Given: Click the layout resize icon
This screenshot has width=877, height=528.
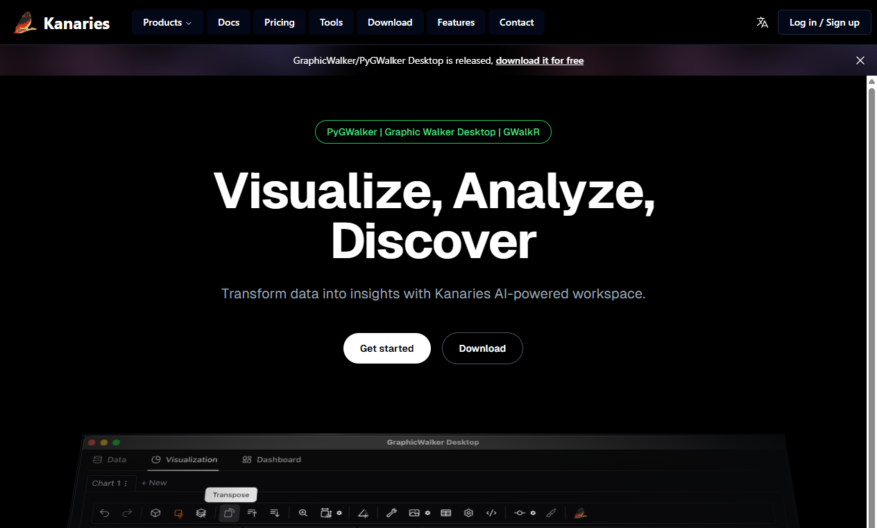Looking at the screenshot, I should point(326,513).
